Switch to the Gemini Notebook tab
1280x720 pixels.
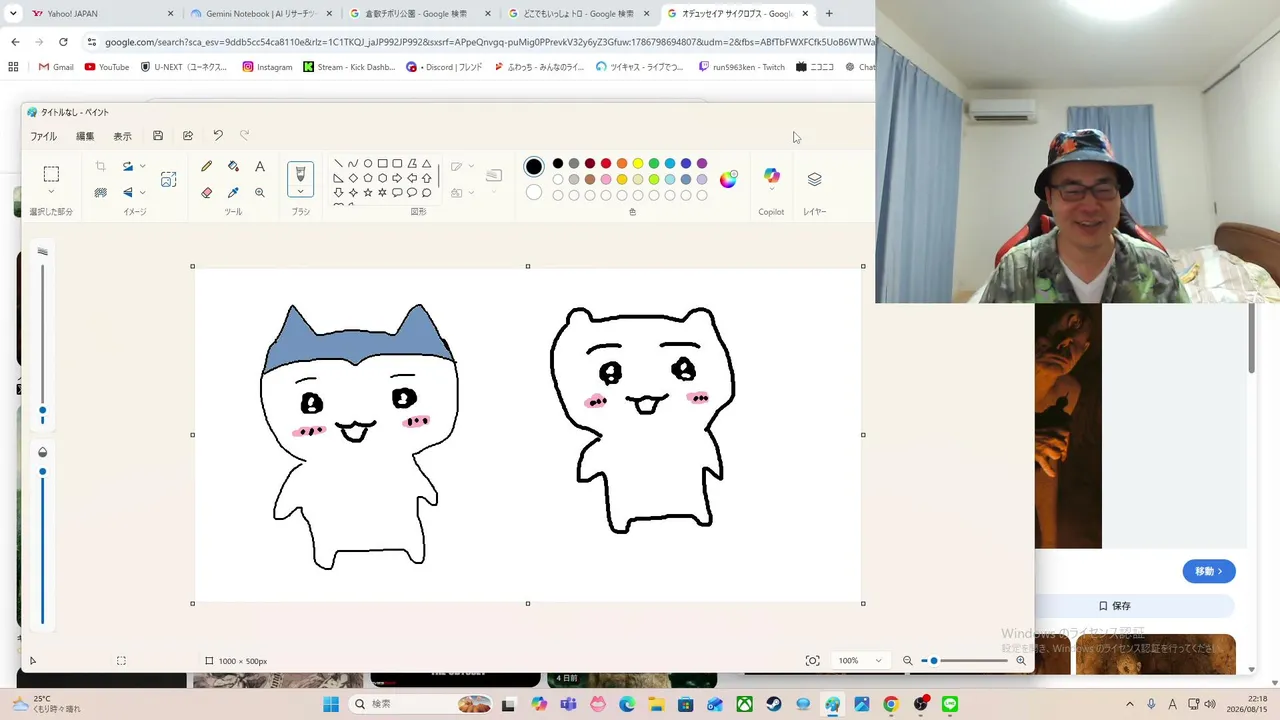[260, 14]
